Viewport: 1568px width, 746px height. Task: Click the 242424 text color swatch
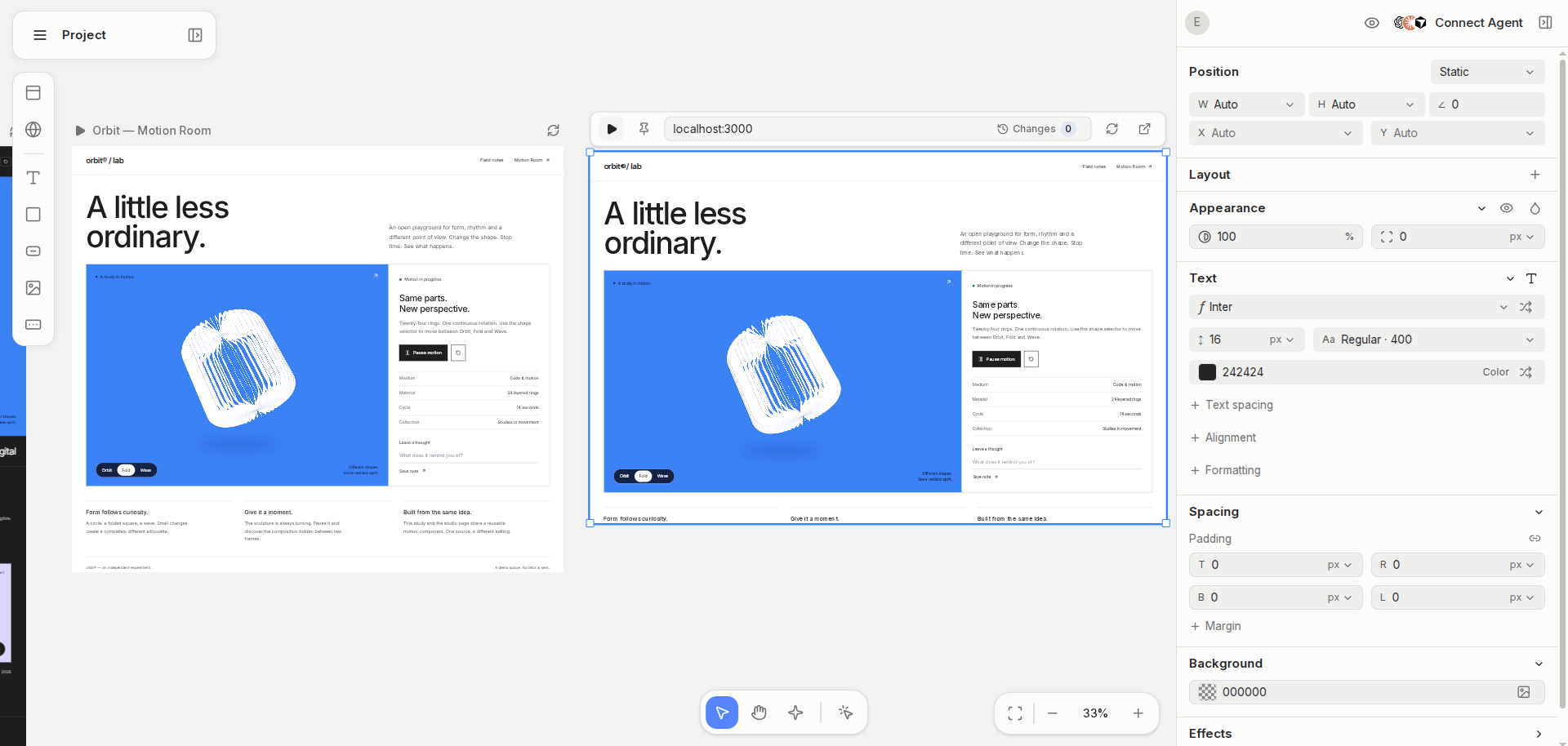[1207, 372]
